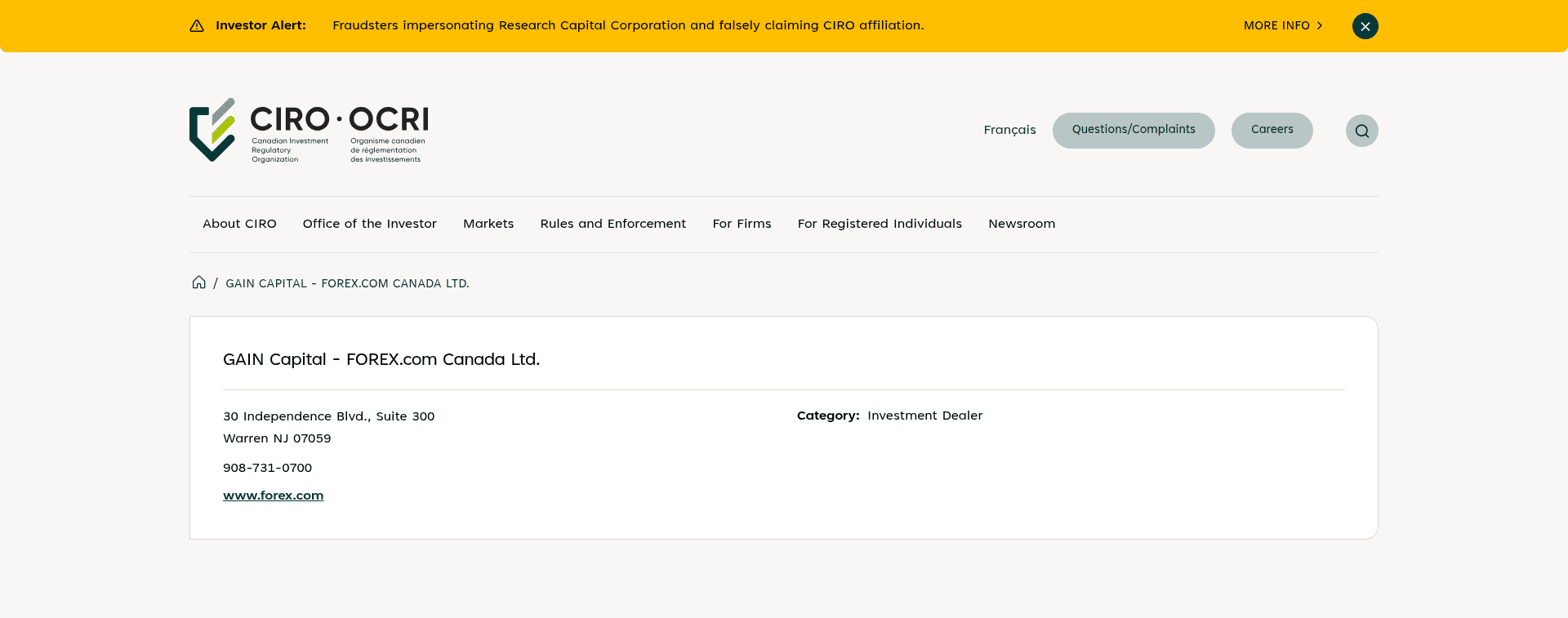The image size is (1568, 618).
Task: Open the About CIRO menu
Action: 239,224
